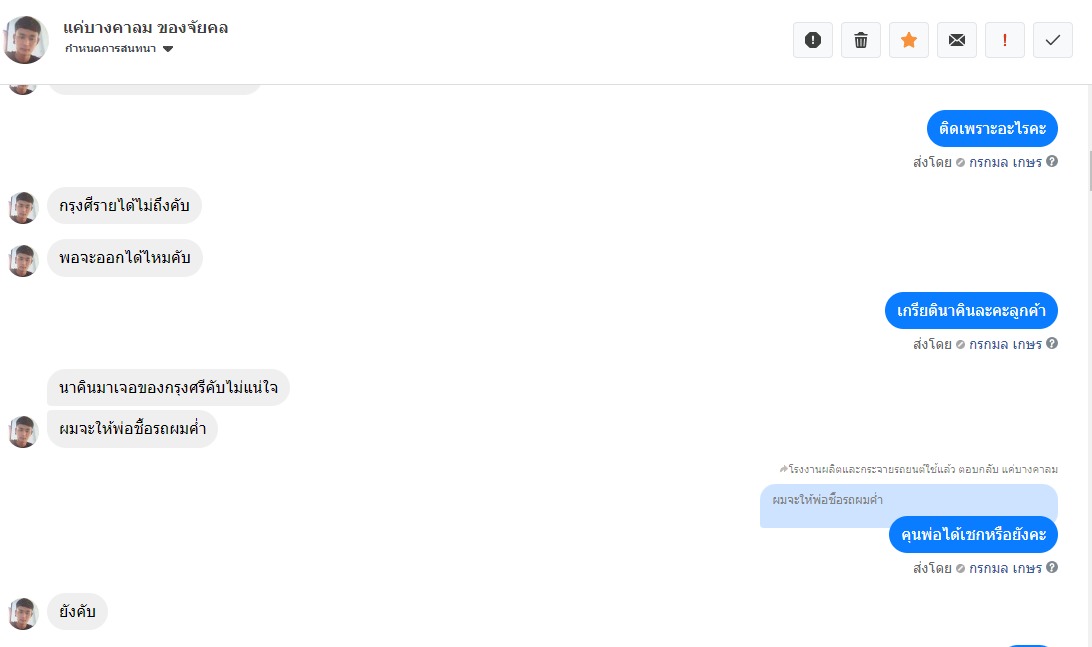Mark conversation done with checkmark icon
1092x647 pixels.
point(1053,40)
